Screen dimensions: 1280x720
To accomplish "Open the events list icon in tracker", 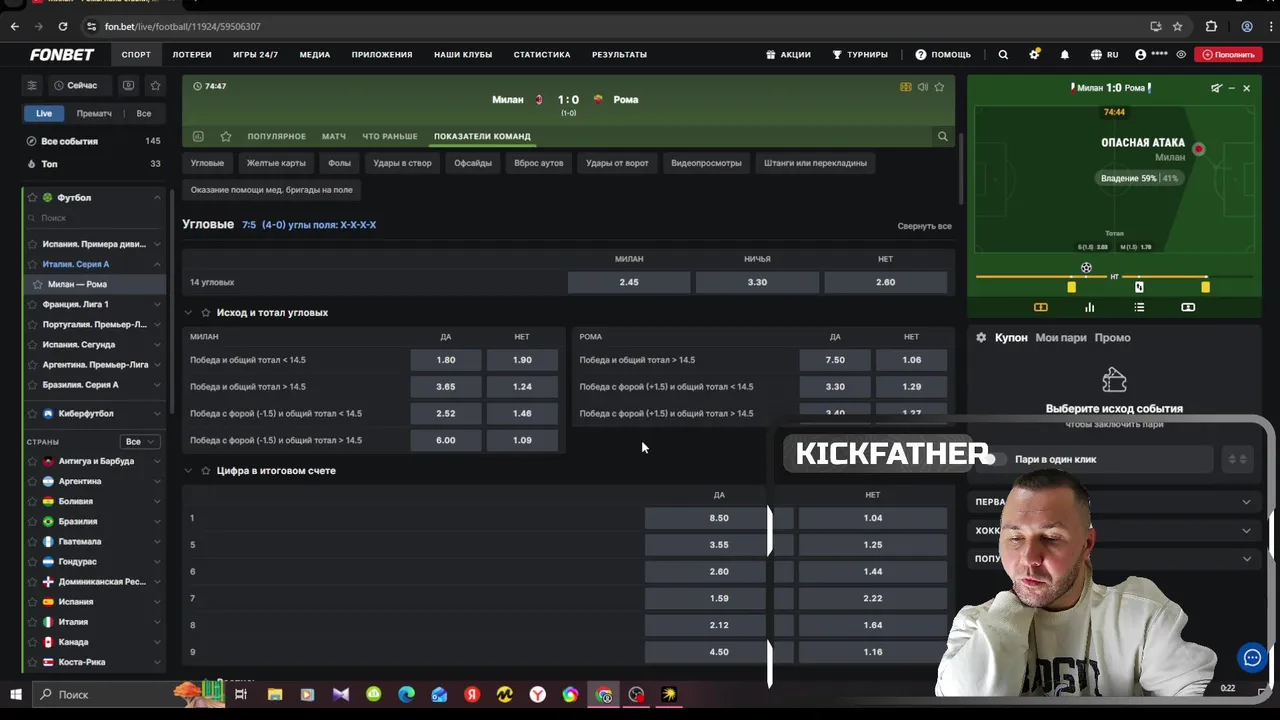I will pos(1139,307).
